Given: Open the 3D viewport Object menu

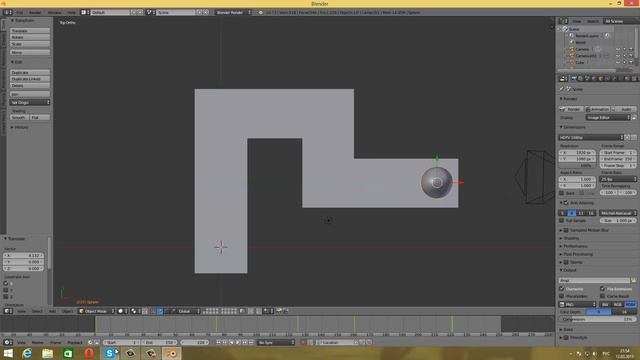Looking at the screenshot, I should pyautogui.click(x=67, y=311).
